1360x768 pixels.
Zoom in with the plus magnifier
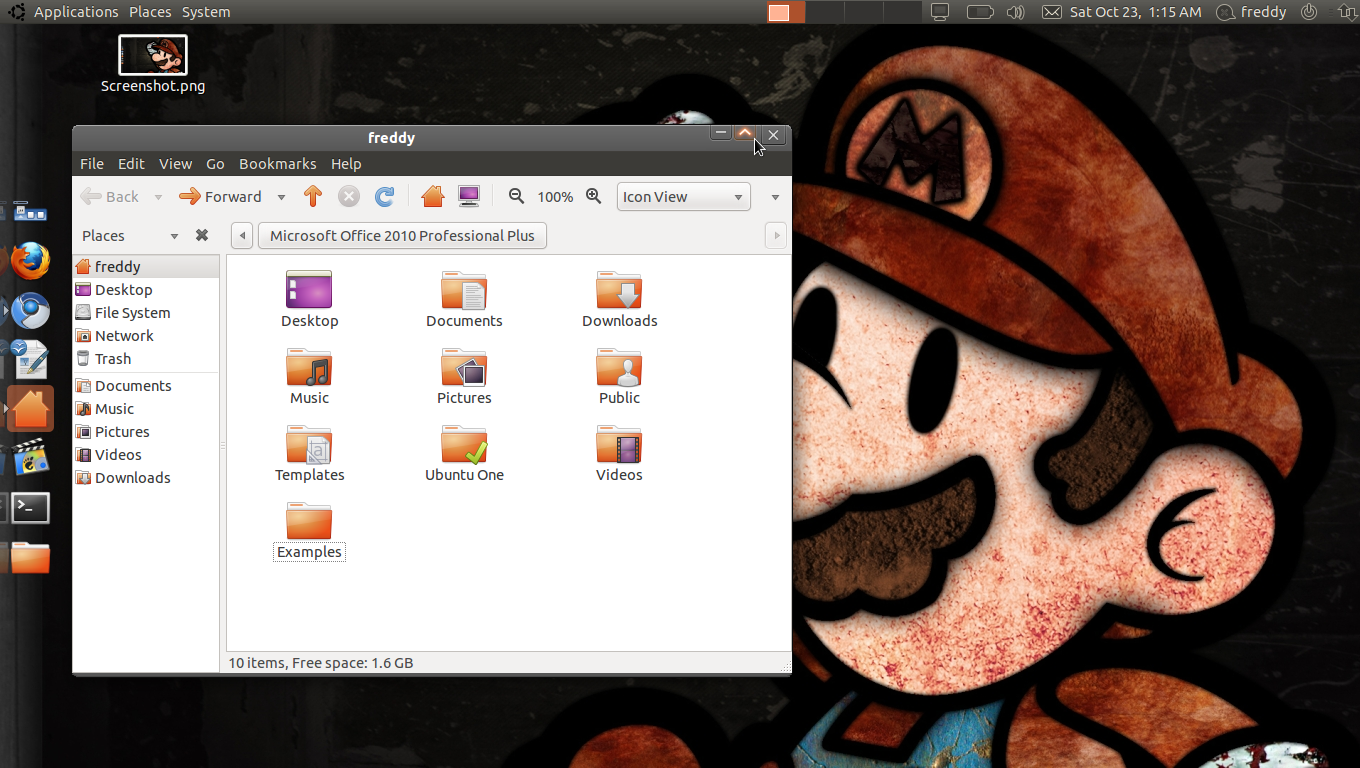594,197
